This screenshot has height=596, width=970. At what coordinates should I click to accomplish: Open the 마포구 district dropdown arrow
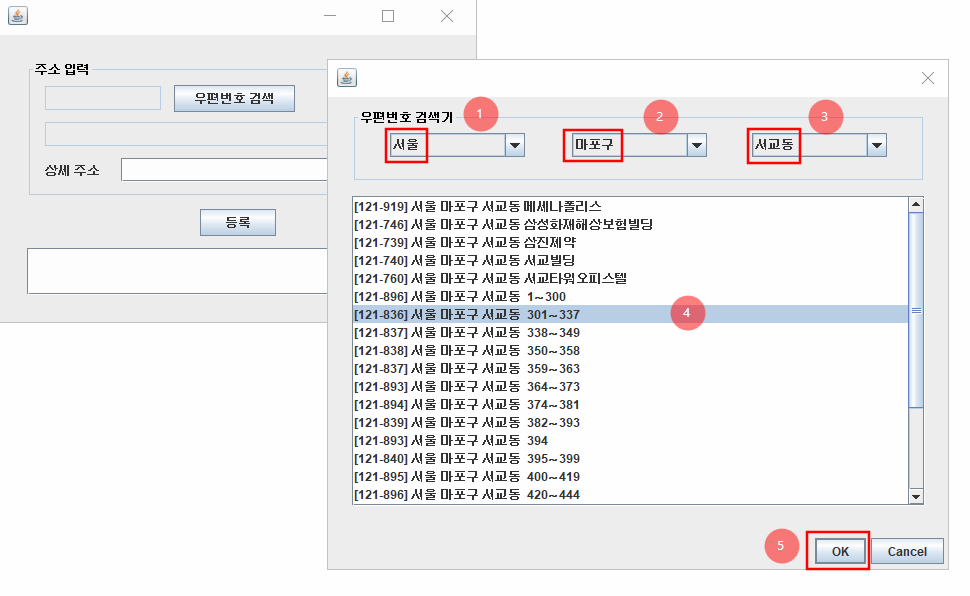697,145
